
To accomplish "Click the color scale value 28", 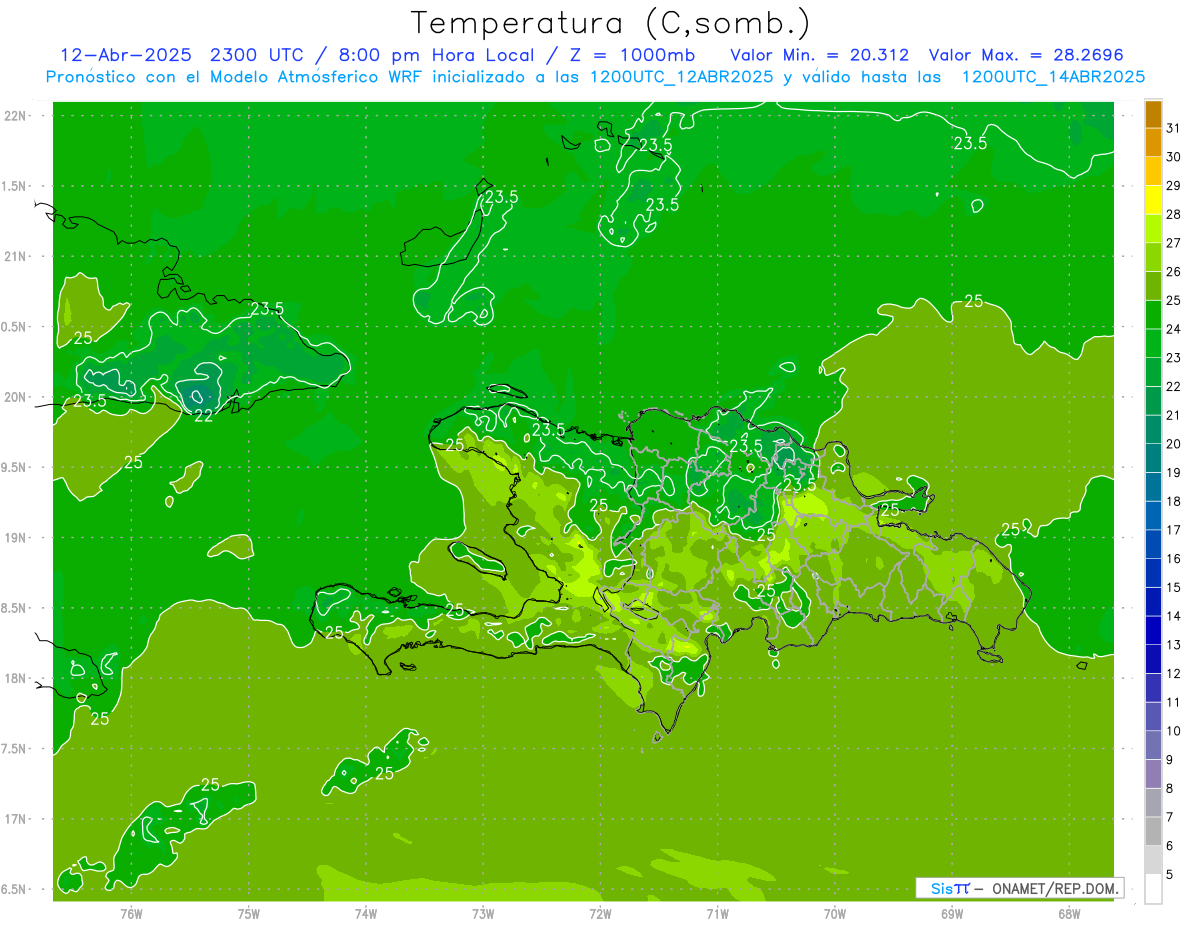I will coord(1174,214).
